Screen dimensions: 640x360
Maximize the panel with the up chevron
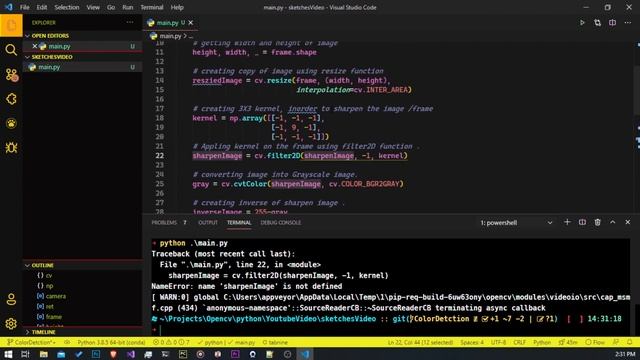pos(613,222)
